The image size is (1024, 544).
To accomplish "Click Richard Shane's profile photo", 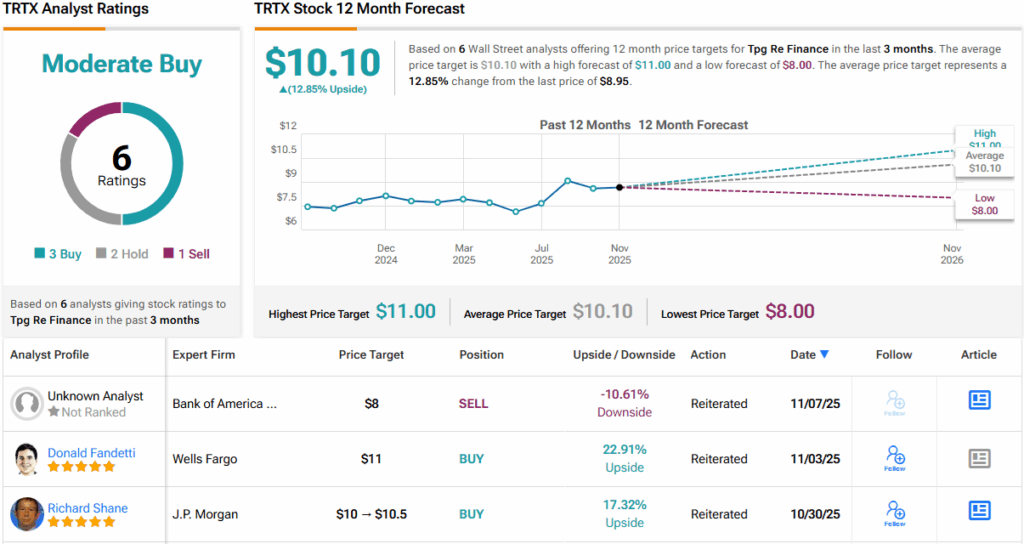I will click(x=26, y=514).
